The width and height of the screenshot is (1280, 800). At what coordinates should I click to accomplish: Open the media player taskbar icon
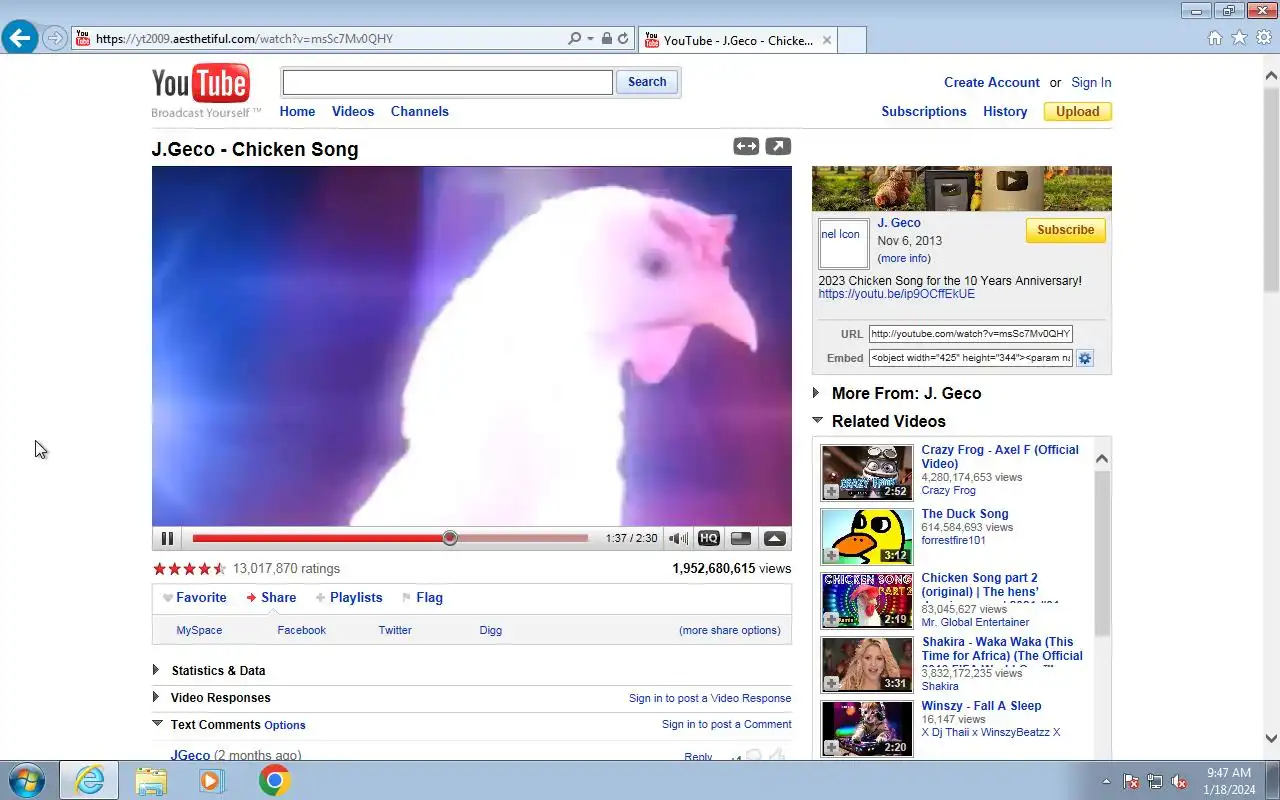[x=212, y=780]
